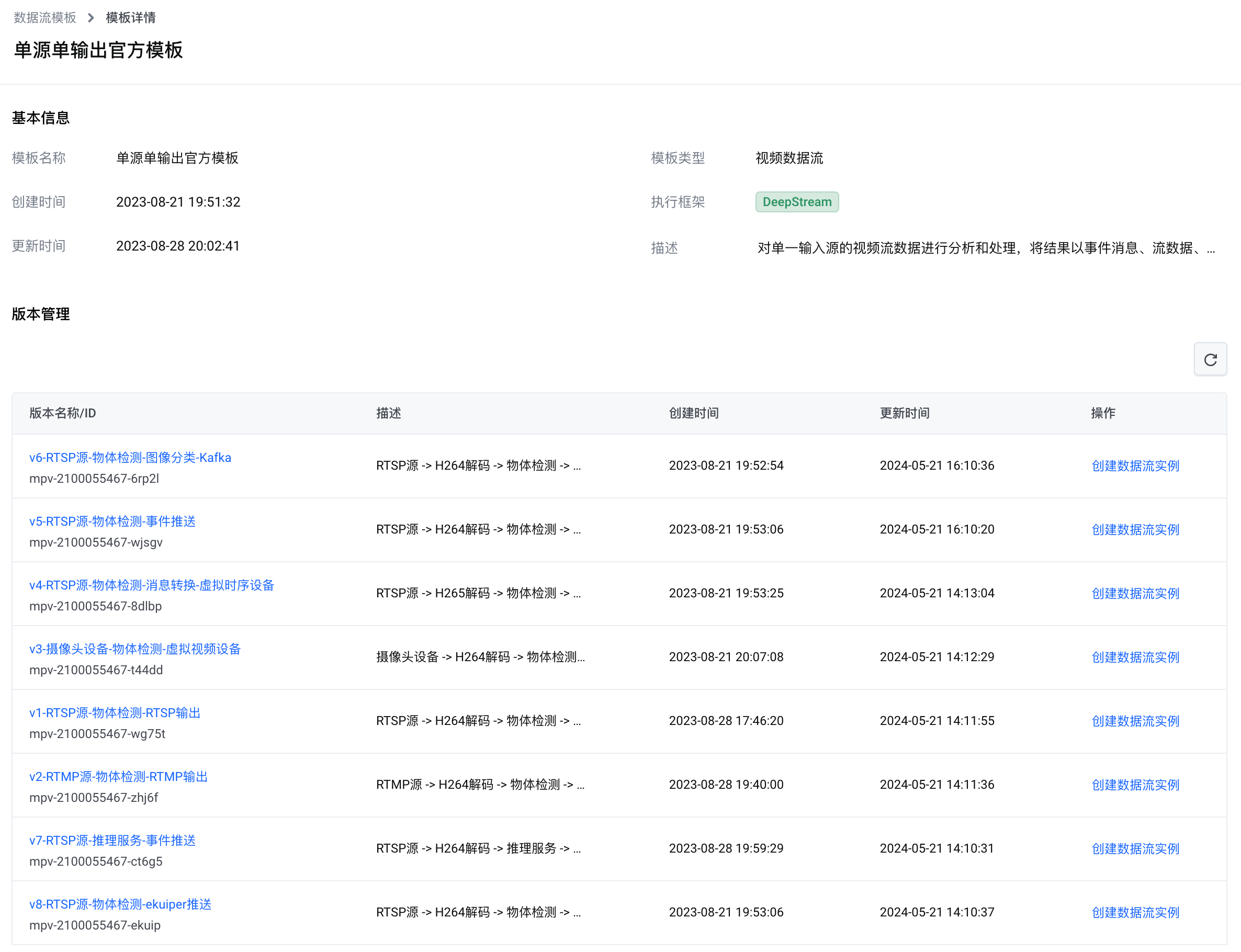The height and width of the screenshot is (952, 1241).
Task: Open v8-RTSP源-物体检测-ekuiper推送 version
Action: click(x=120, y=904)
